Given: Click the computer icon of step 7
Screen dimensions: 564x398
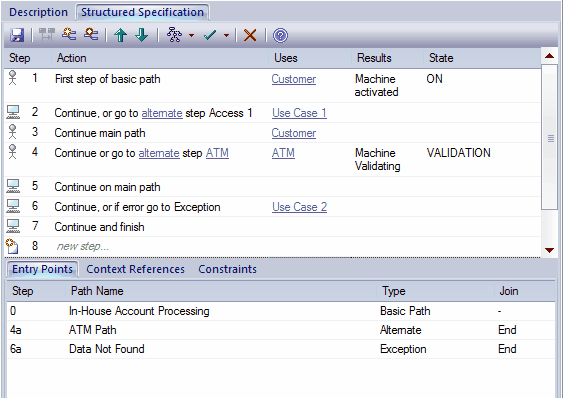Looking at the screenshot, I should tap(13, 226).
